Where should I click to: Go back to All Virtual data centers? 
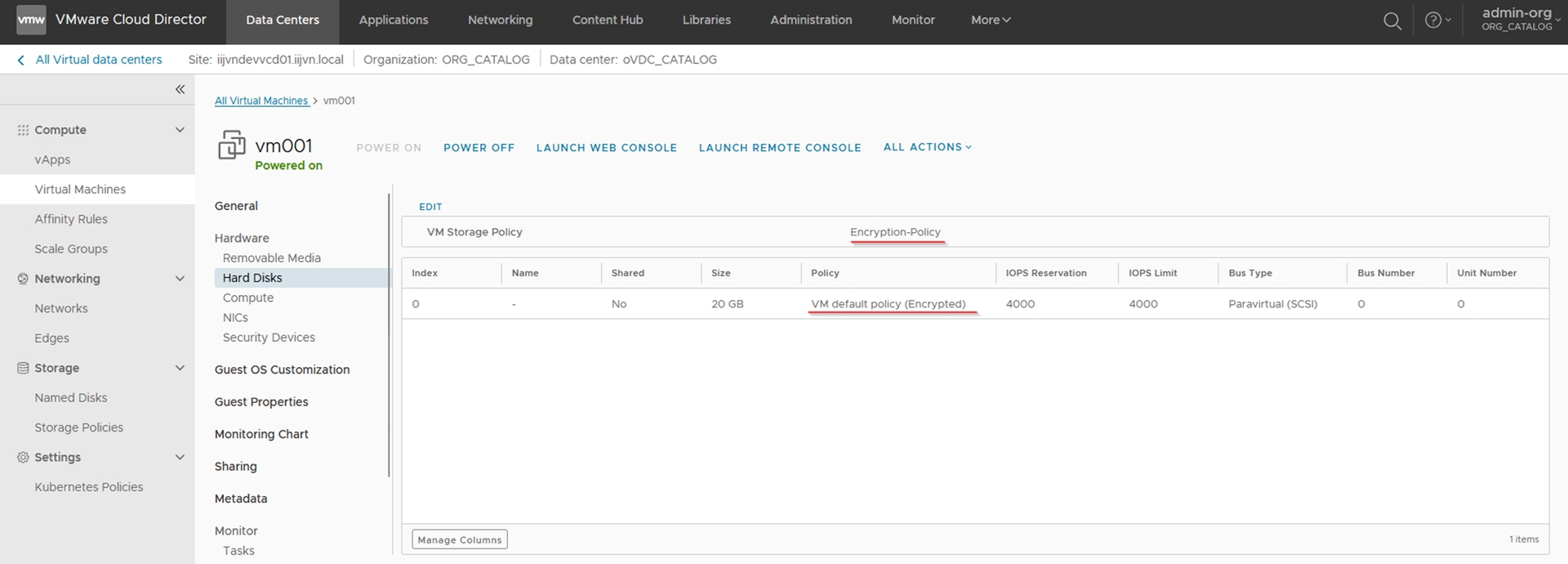[x=90, y=60]
